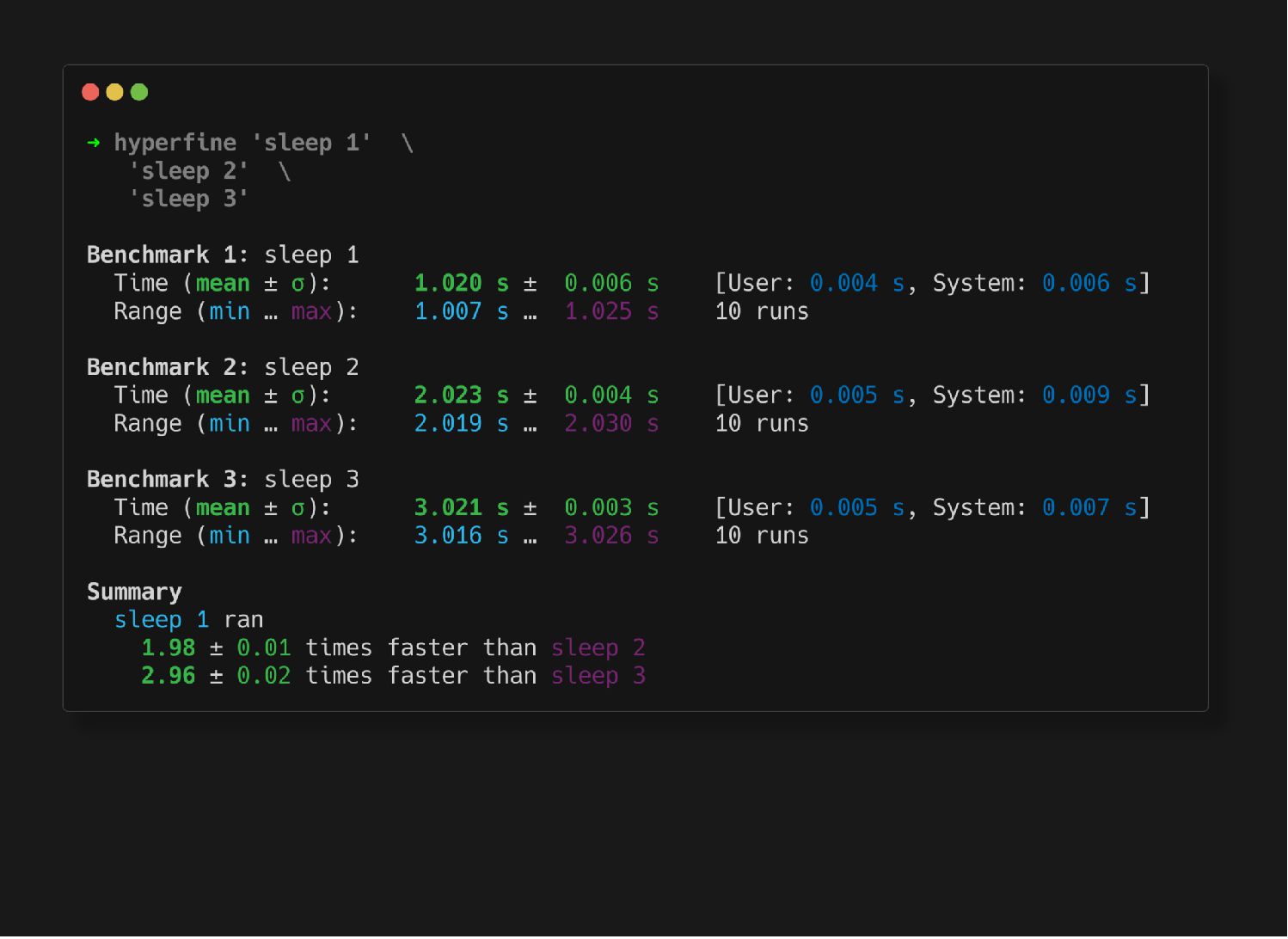Click the mean value 2.023 s
The width and height of the screenshot is (1288, 939).
(x=462, y=395)
